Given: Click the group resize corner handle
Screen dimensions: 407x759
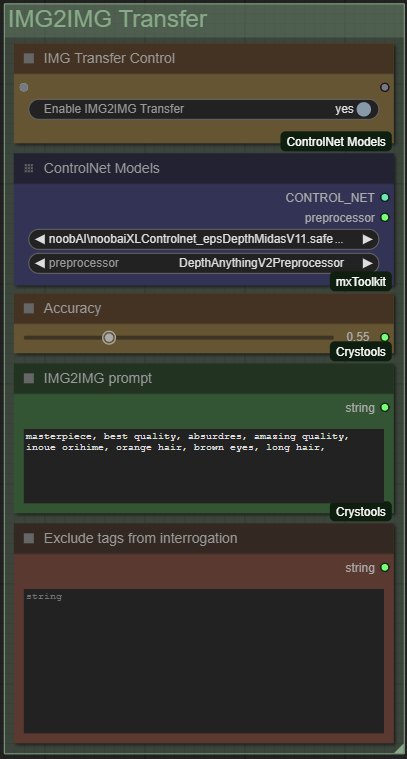Looking at the screenshot, I should [x=400, y=749].
